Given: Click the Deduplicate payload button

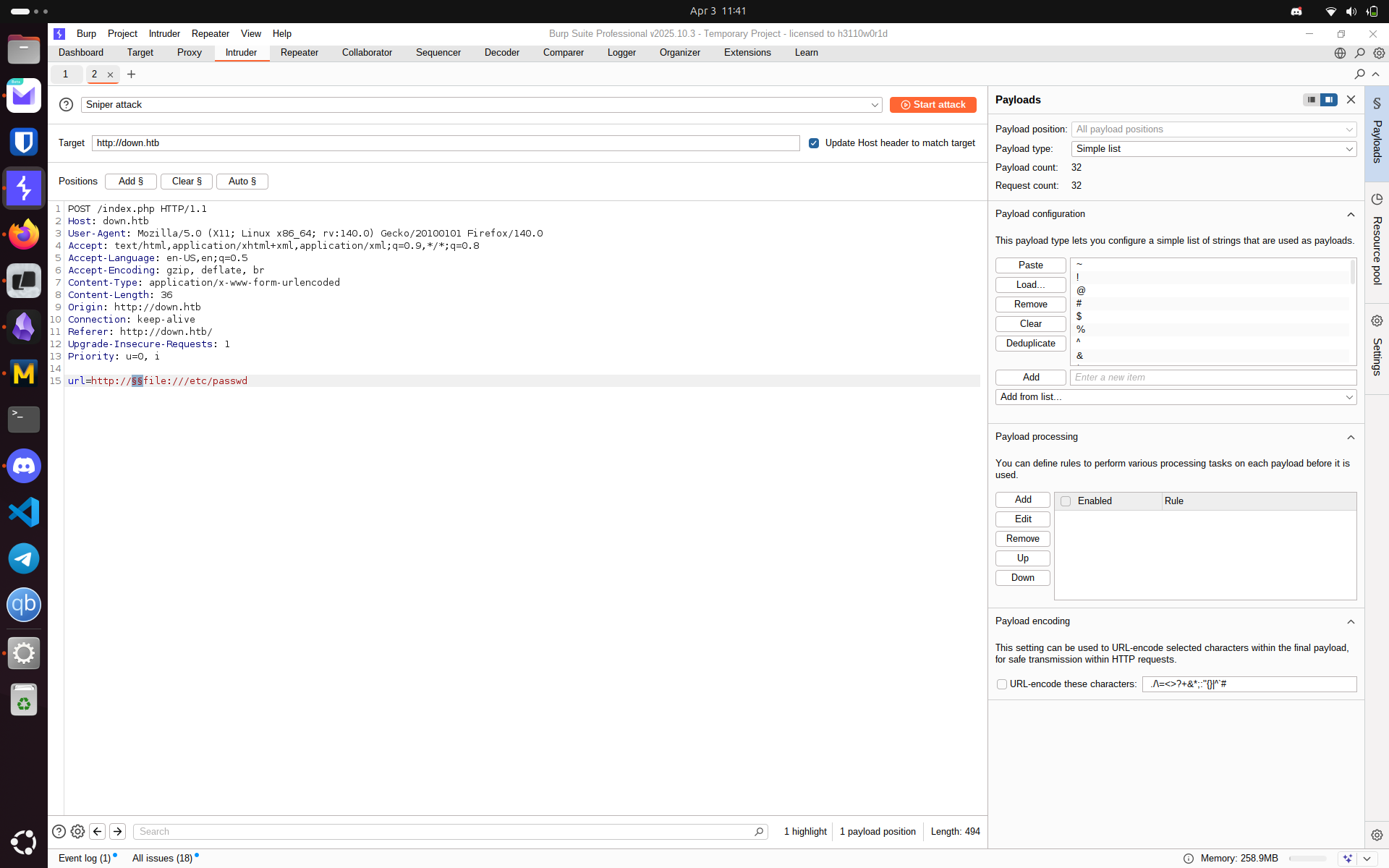Looking at the screenshot, I should pyautogui.click(x=1030, y=344).
